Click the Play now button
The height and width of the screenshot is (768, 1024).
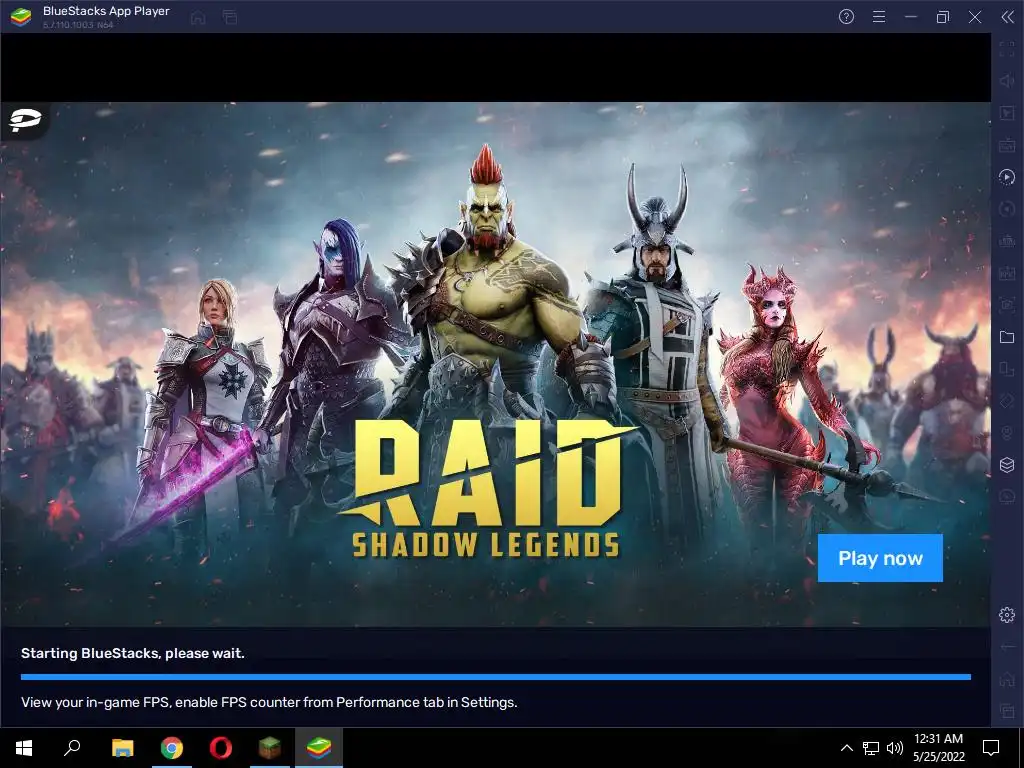point(880,558)
